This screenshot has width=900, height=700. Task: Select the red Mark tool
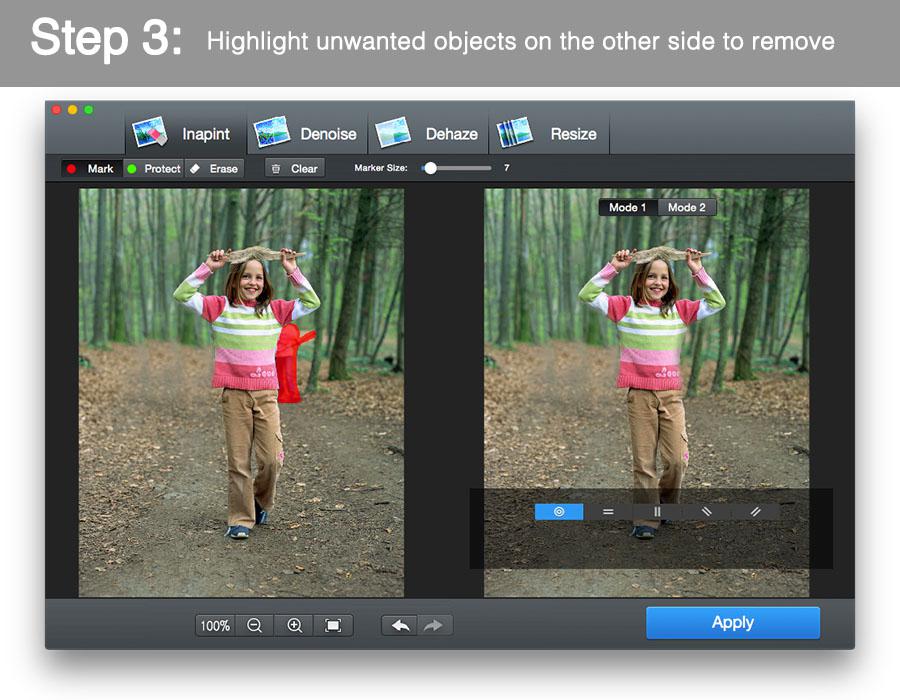(x=91, y=169)
